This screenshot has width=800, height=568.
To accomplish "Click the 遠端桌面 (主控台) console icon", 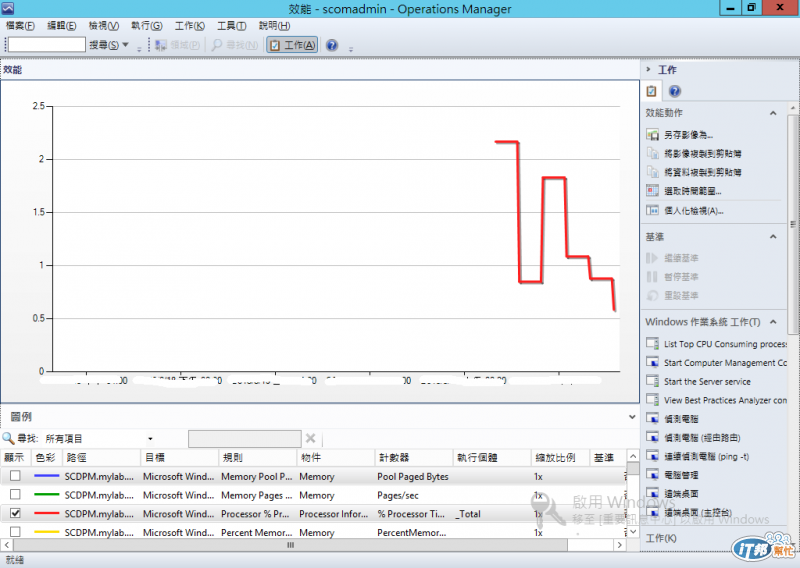I will point(652,512).
